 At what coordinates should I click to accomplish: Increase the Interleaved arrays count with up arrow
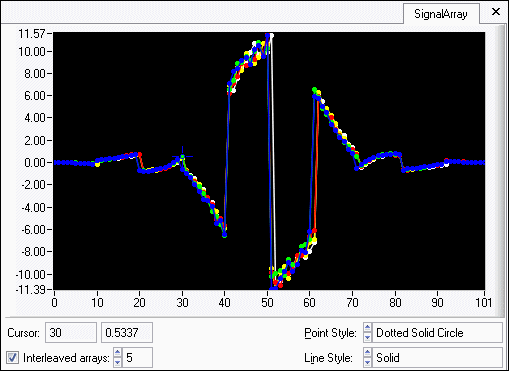point(117,353)
